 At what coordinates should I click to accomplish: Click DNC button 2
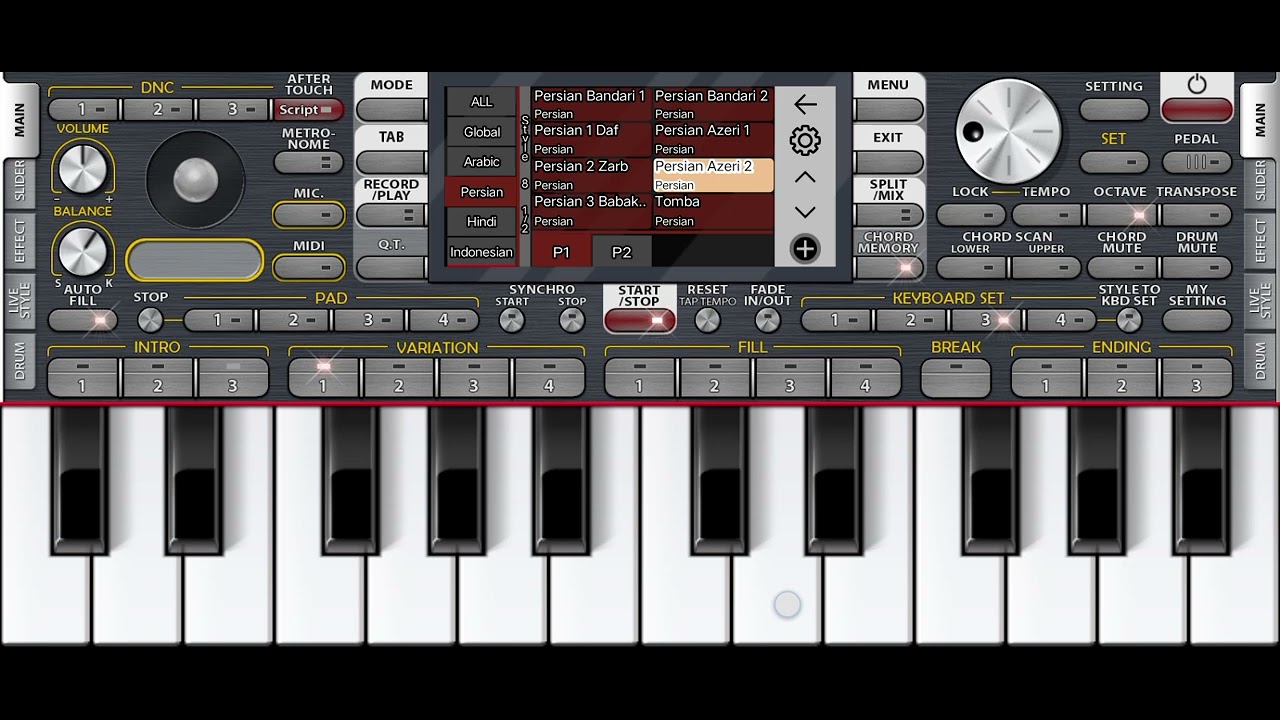159,110
